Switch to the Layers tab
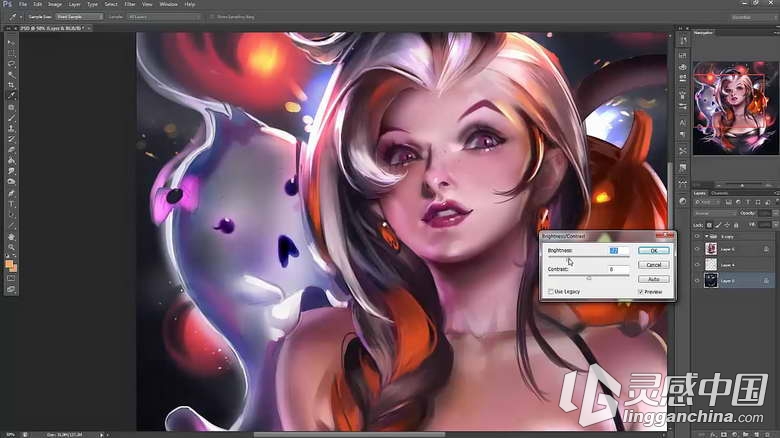Viewport: 780px width, 438px height. tap(700, 193)
